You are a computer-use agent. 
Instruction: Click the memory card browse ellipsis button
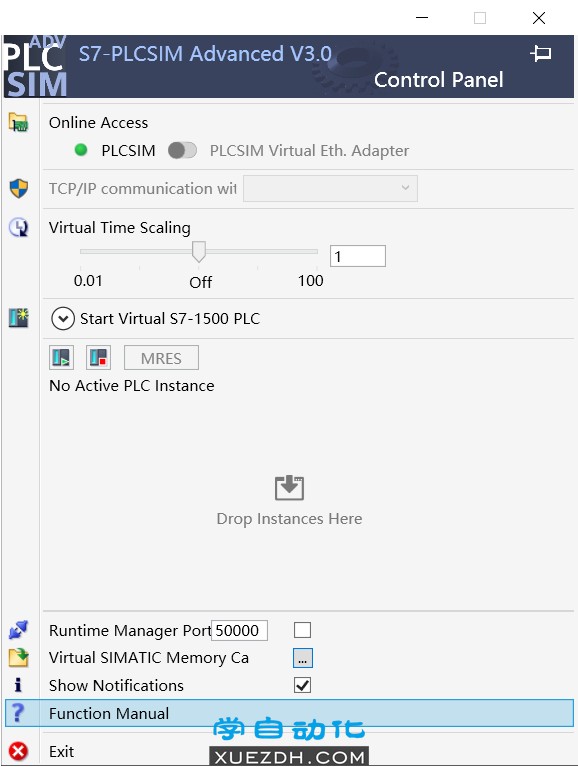tap(303, 658)
